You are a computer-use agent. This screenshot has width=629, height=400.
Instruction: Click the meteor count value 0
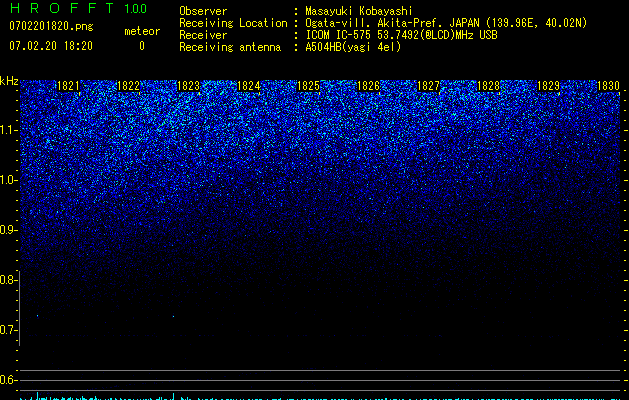click(x=142, y=46)
